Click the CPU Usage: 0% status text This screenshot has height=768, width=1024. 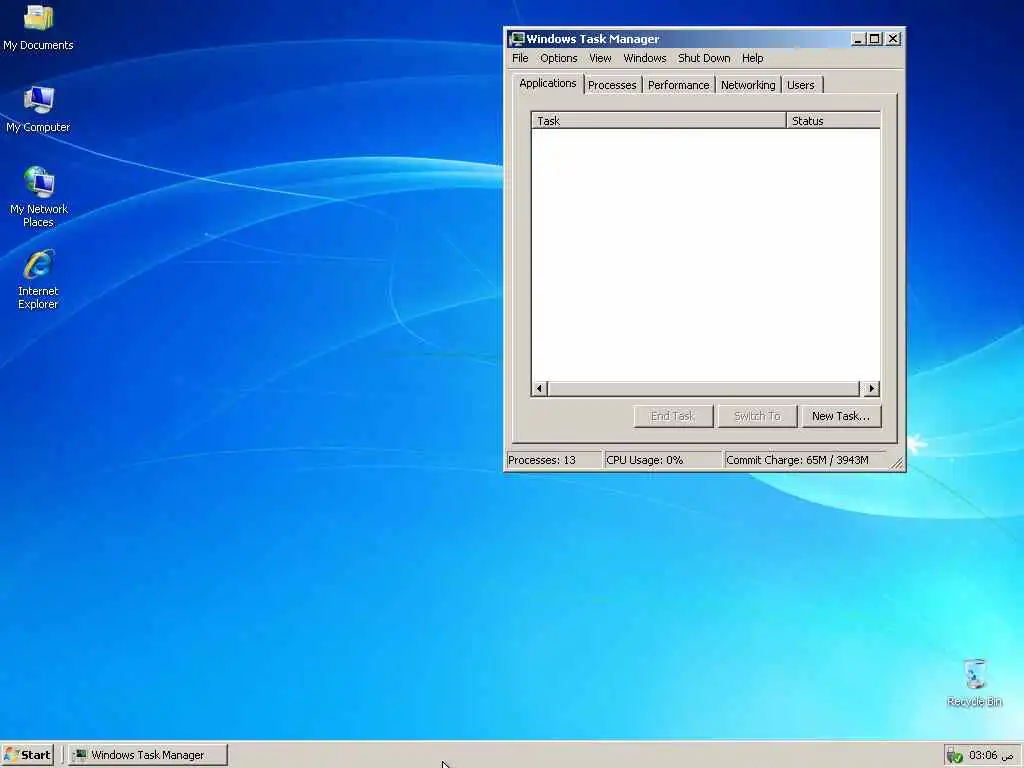tap(645, 460)
